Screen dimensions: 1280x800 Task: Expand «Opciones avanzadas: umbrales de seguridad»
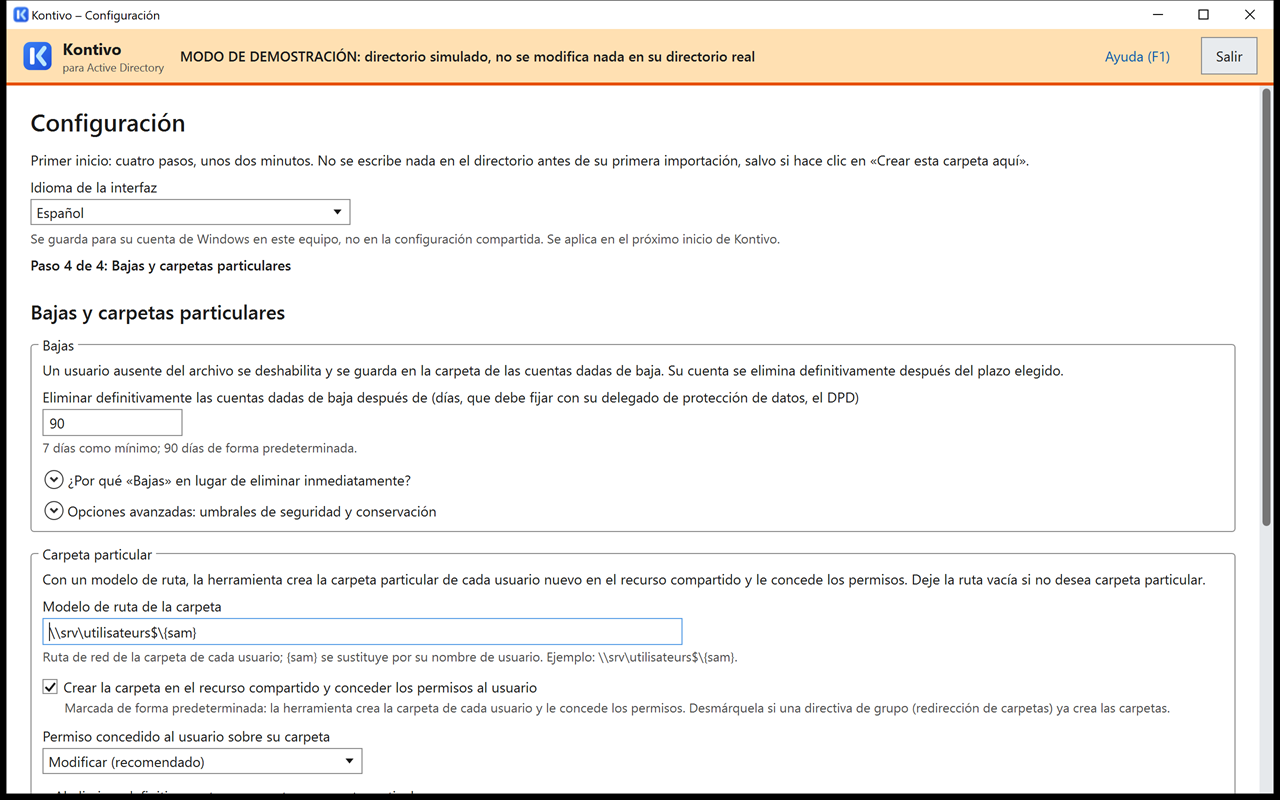(x=54, y=511)
